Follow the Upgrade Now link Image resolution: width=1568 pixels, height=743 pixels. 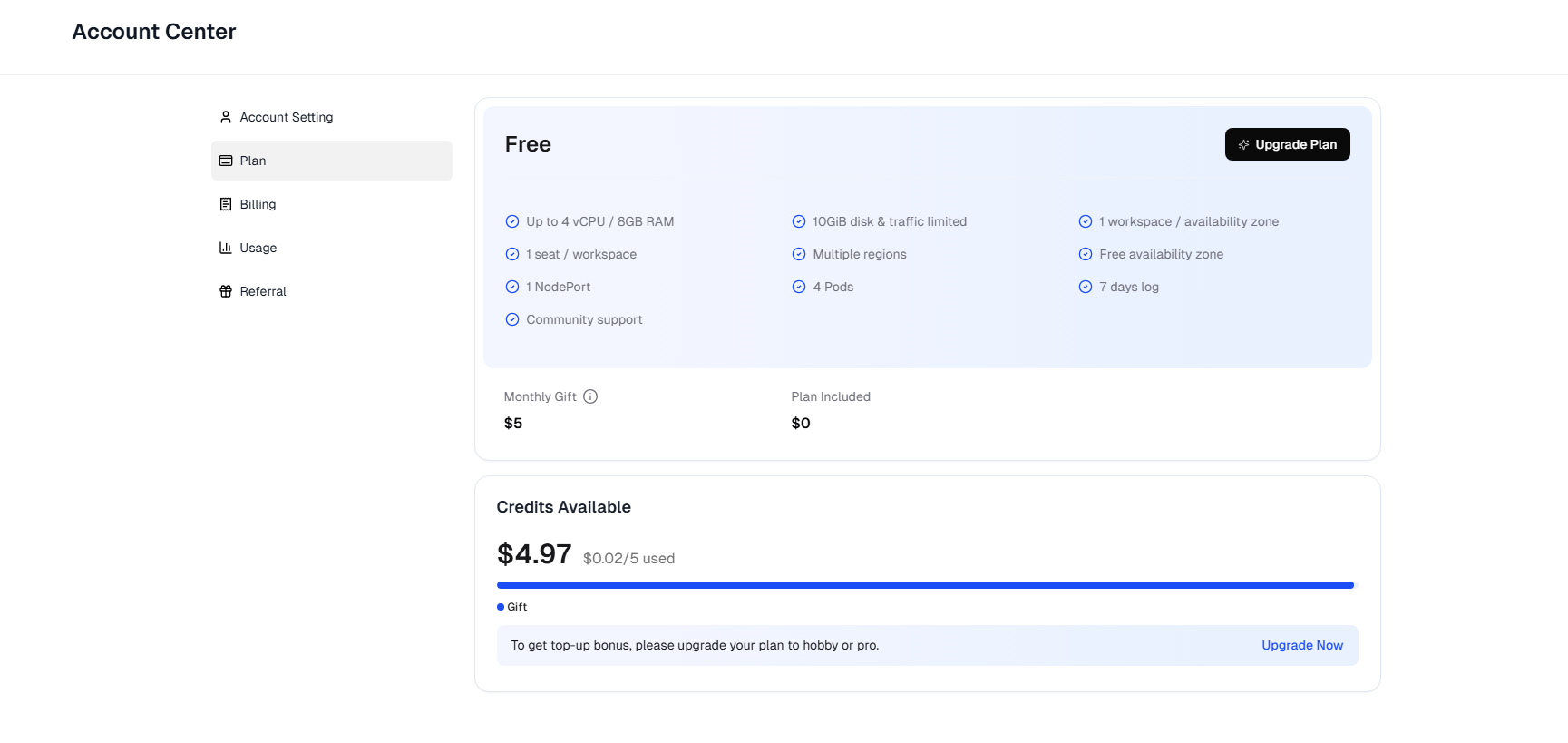[1301, 645]
